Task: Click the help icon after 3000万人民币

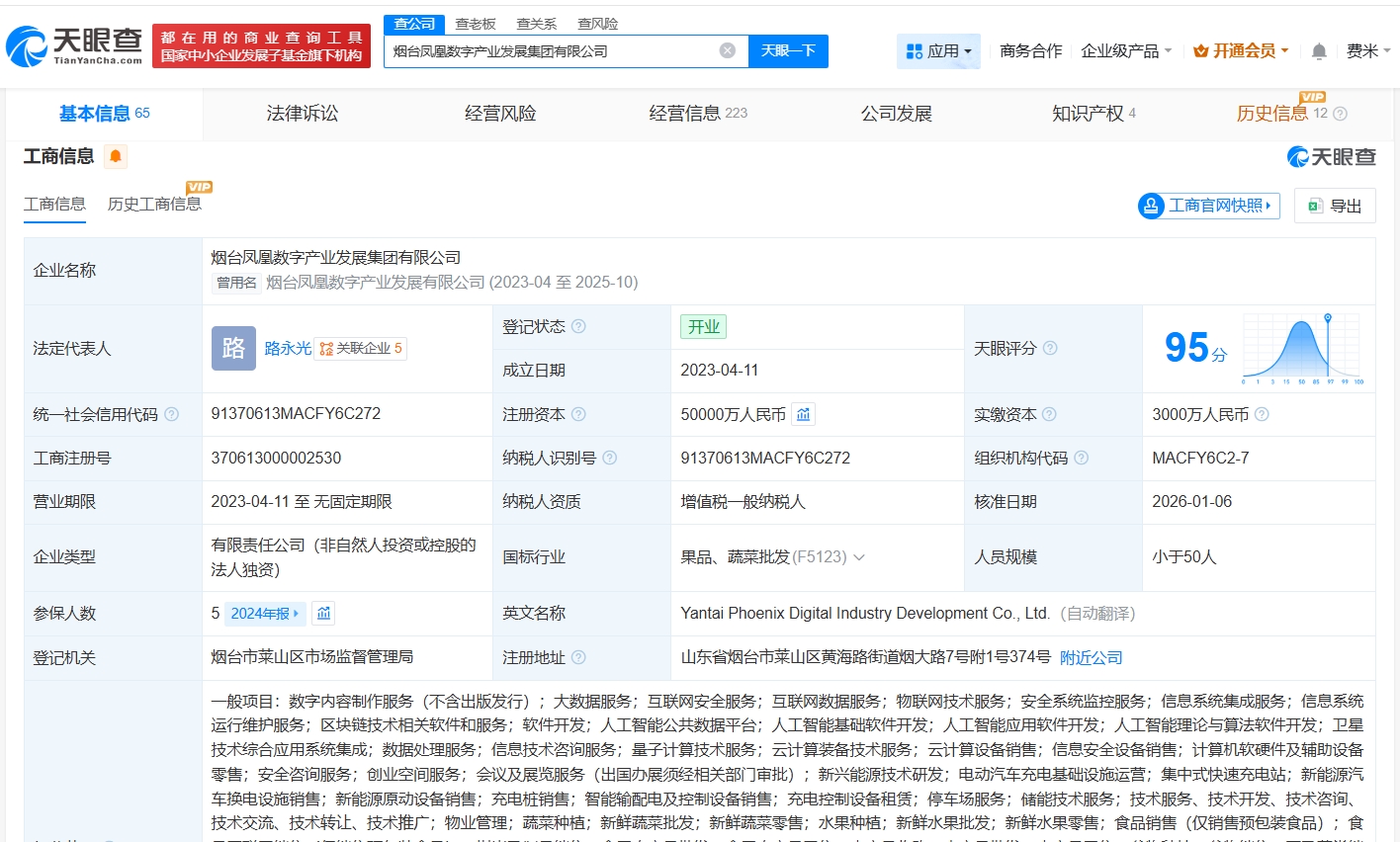Action: click(x=1262, y=414)
